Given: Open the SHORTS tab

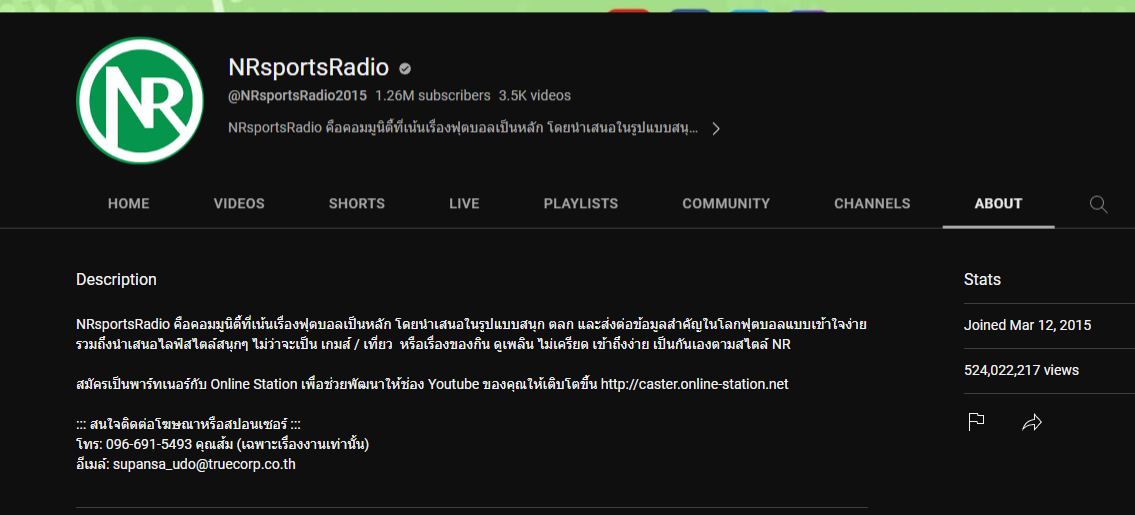Looking at the screenshot, I should click(357, 203).
